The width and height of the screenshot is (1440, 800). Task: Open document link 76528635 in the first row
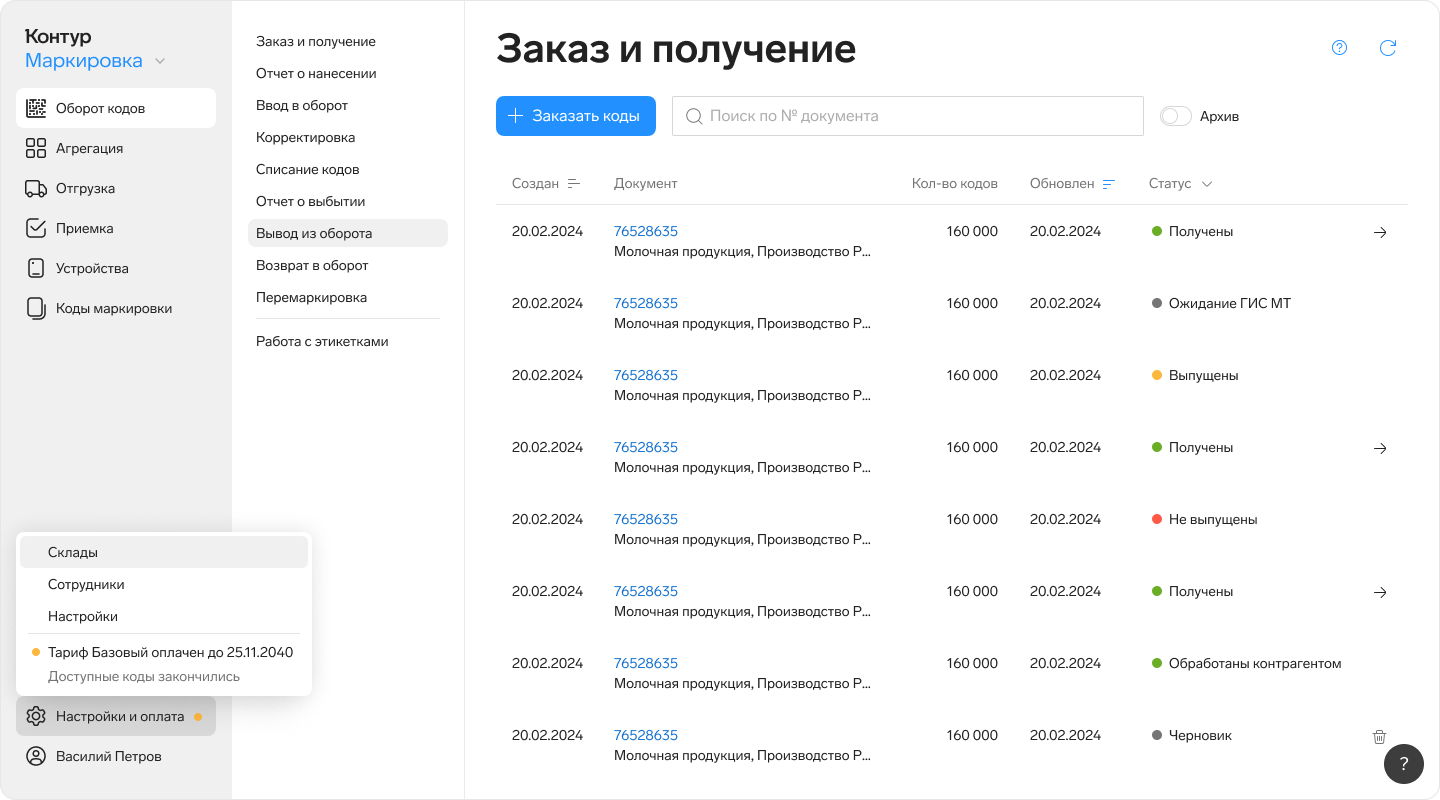point(645,231)
